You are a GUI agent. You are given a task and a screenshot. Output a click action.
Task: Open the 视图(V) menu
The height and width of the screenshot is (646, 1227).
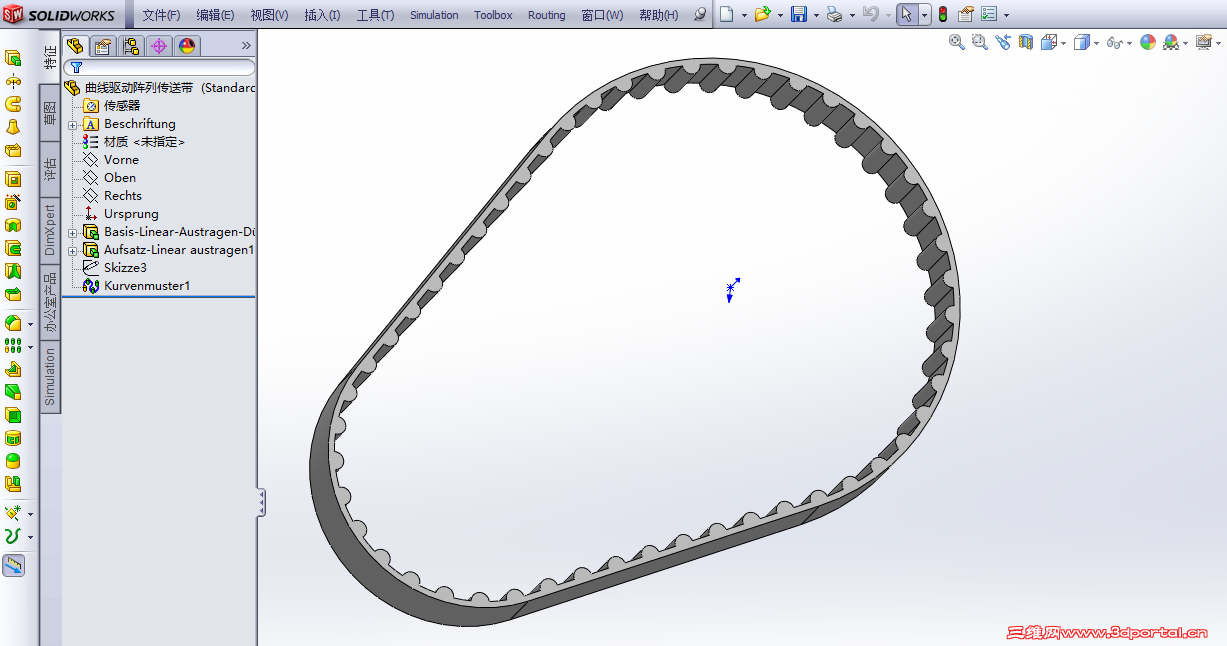[x=269, y=15]
